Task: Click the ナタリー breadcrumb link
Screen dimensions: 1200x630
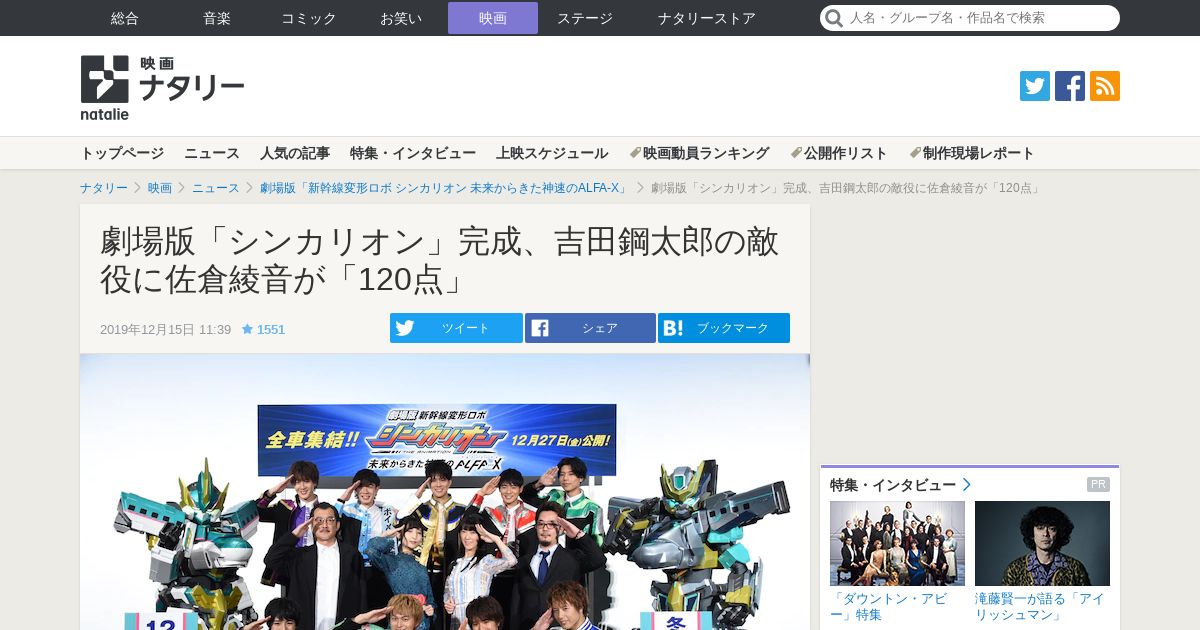Action: 104,188
